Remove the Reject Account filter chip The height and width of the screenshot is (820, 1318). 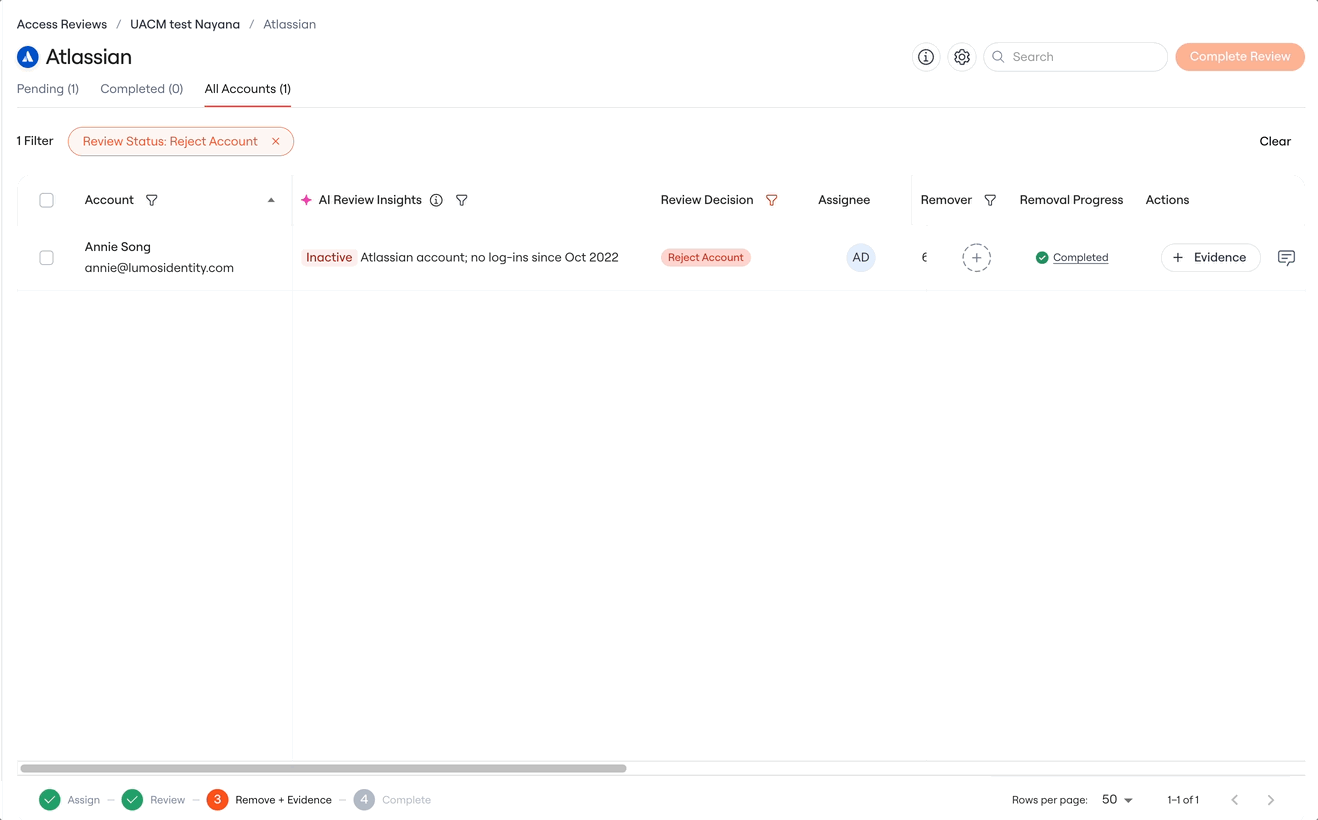point(276,141)
